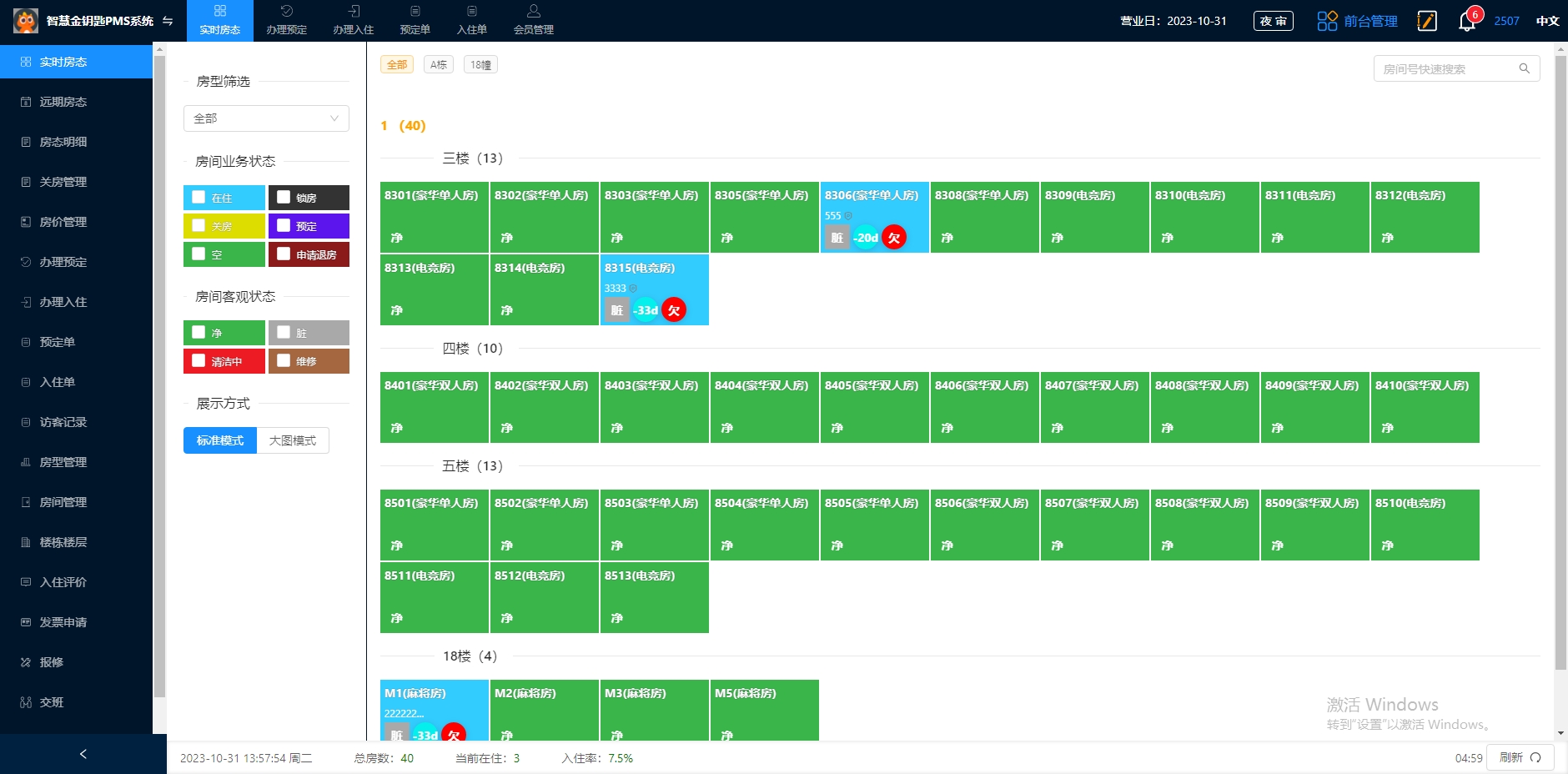Click the sidebar toggle arrows beside system title
This screenshot has width=1568, height=774.
pos(168,21)
